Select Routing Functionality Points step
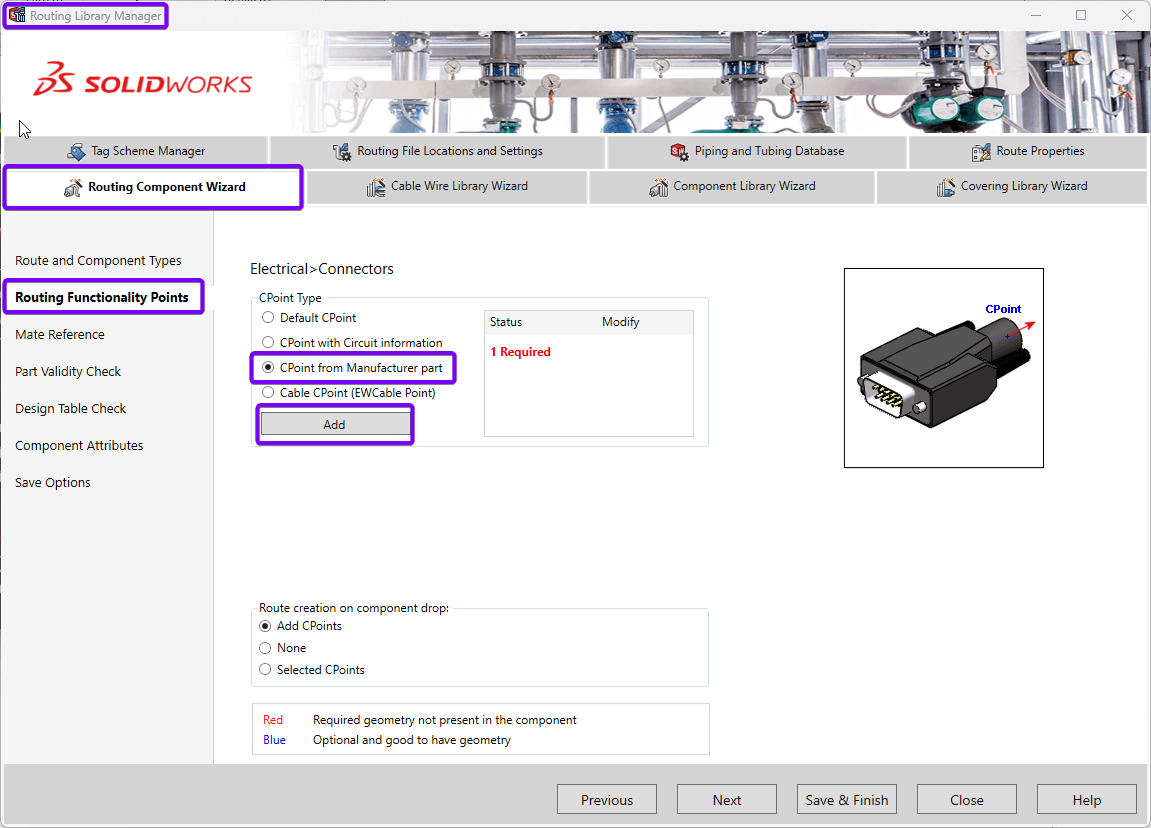Screen dimensions: 1151x828 coord(102,297)
